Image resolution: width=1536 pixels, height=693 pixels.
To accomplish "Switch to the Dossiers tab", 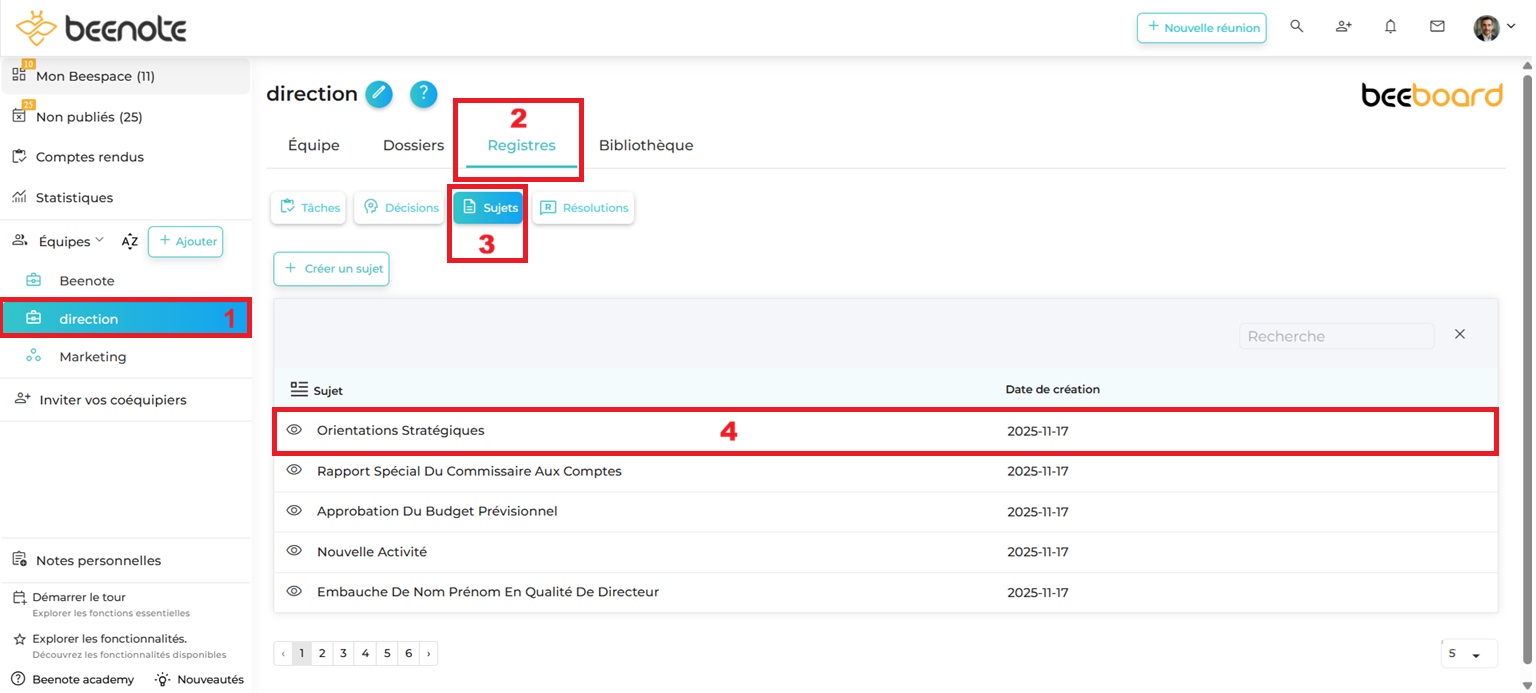I will [413, 146].
